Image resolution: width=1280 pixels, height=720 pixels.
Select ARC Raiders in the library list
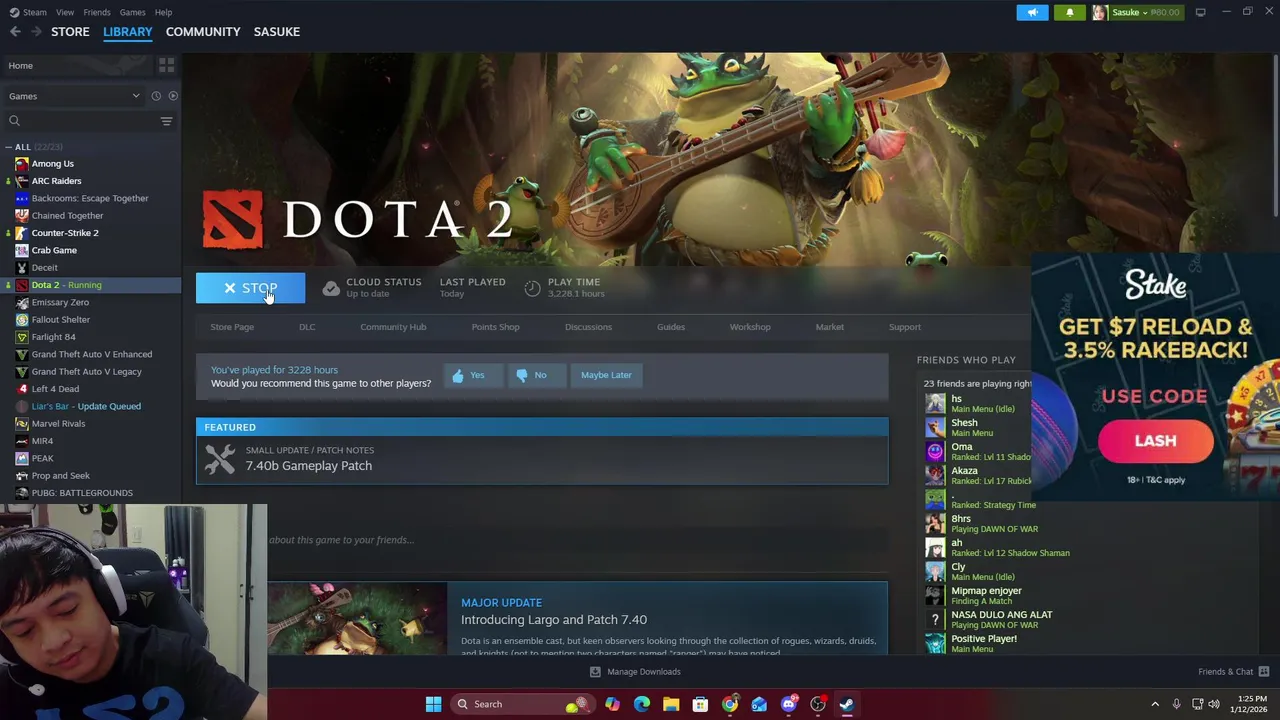click(x=56, y=181)
